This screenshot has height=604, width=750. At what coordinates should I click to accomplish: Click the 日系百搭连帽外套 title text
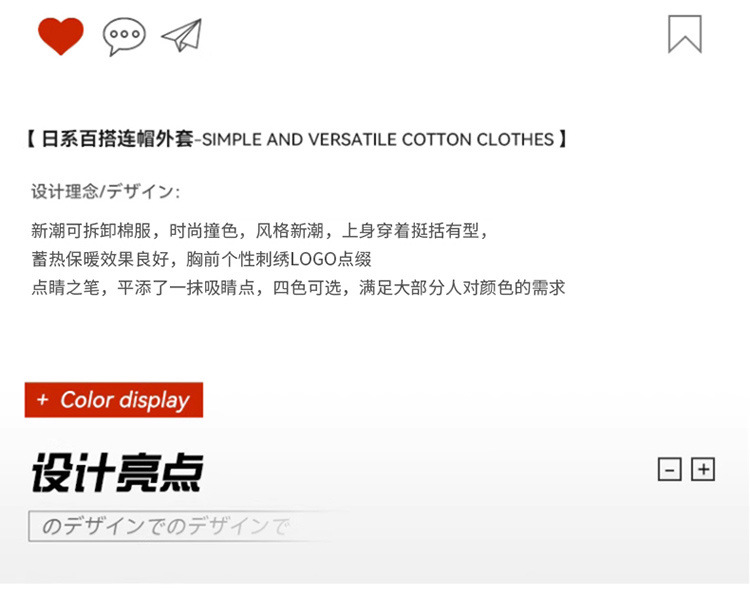[x=117, y=139]
